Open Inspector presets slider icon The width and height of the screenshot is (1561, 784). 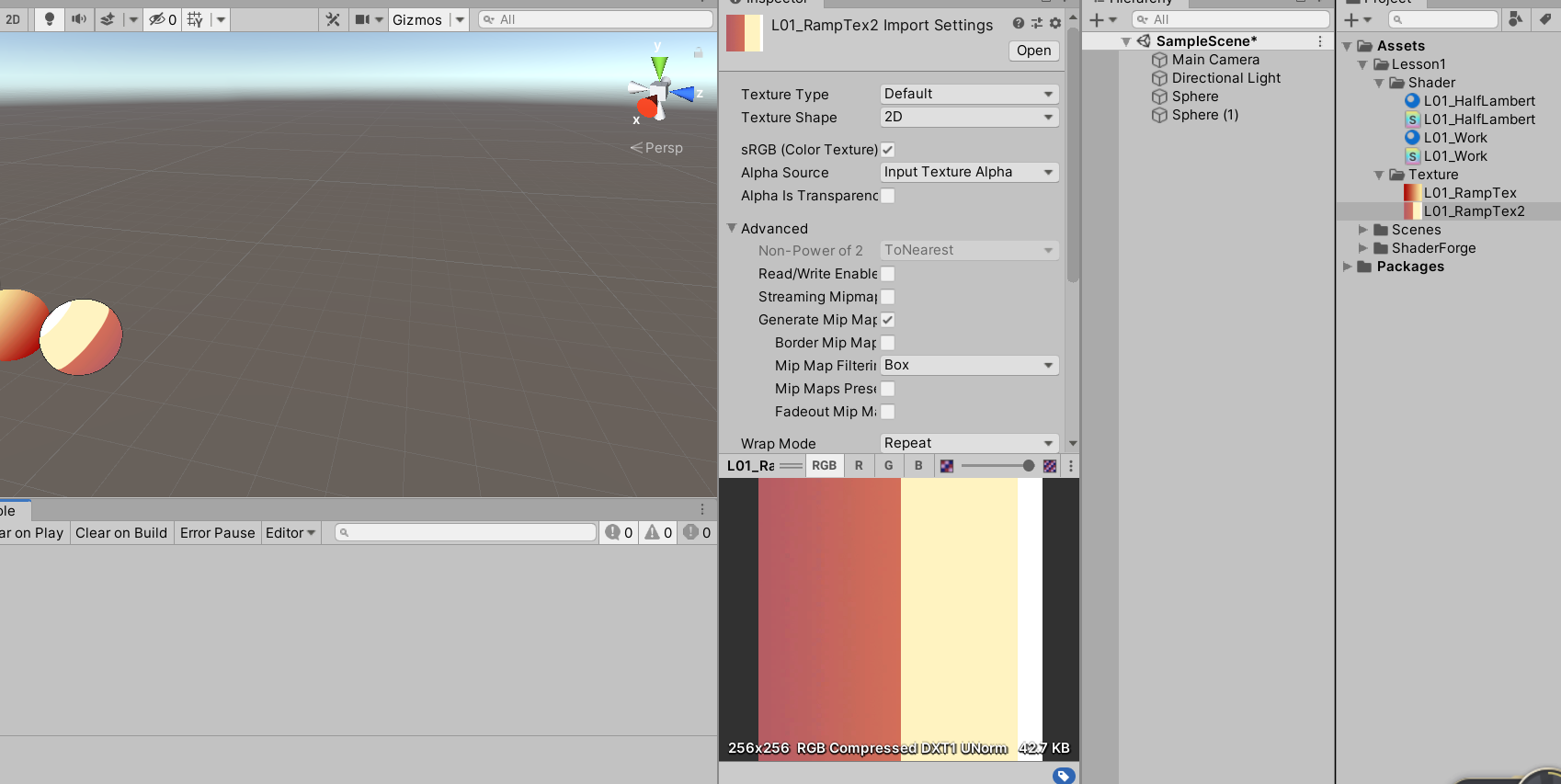pos(1037,24)
